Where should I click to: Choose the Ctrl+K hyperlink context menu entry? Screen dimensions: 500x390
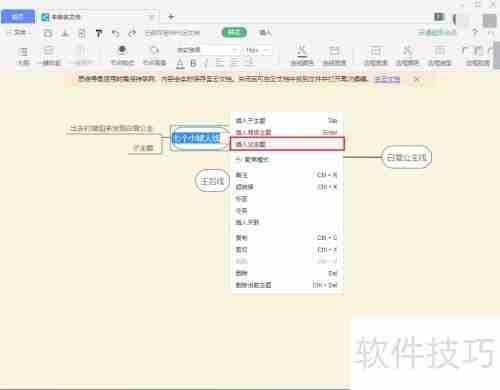[x=287, y=187]
